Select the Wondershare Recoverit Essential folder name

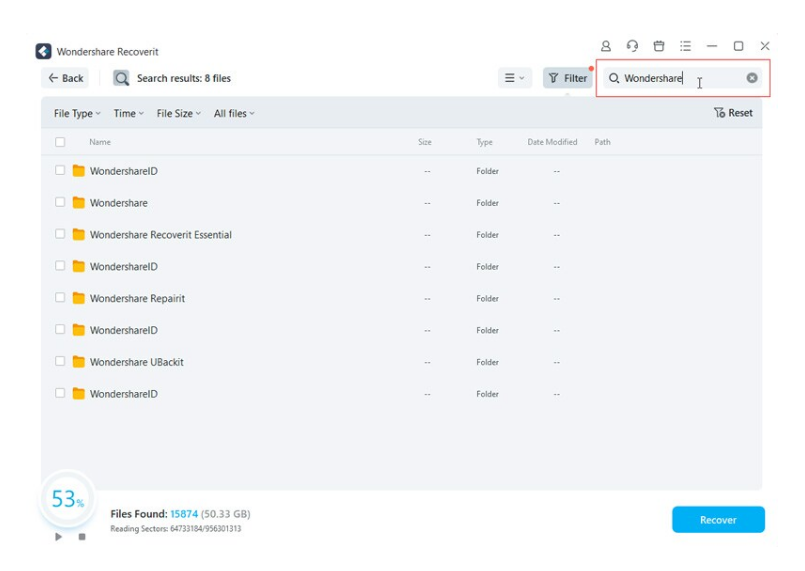[x=161, y=235]
